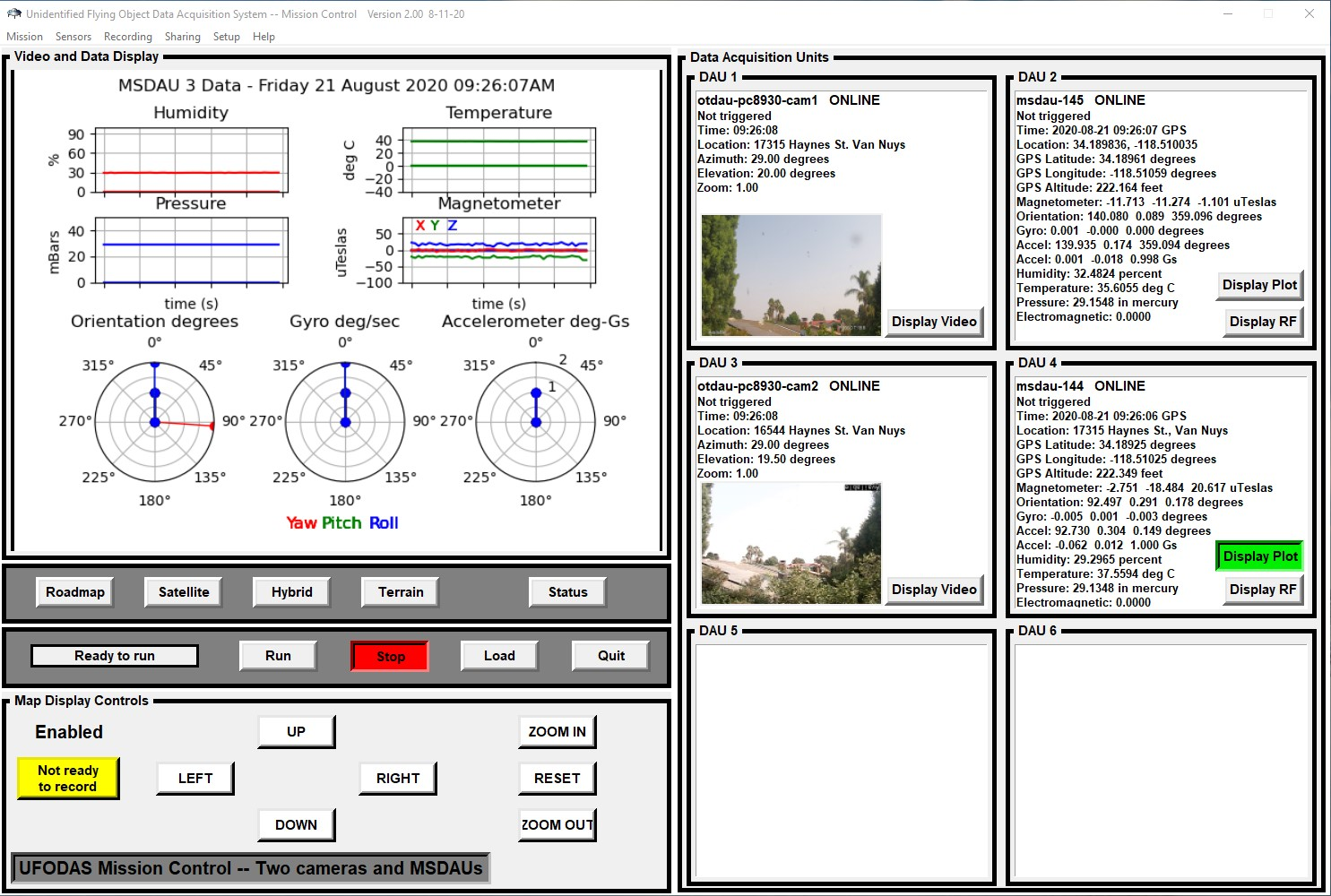
Task: Open the Help menu
Action: (264, 37)
